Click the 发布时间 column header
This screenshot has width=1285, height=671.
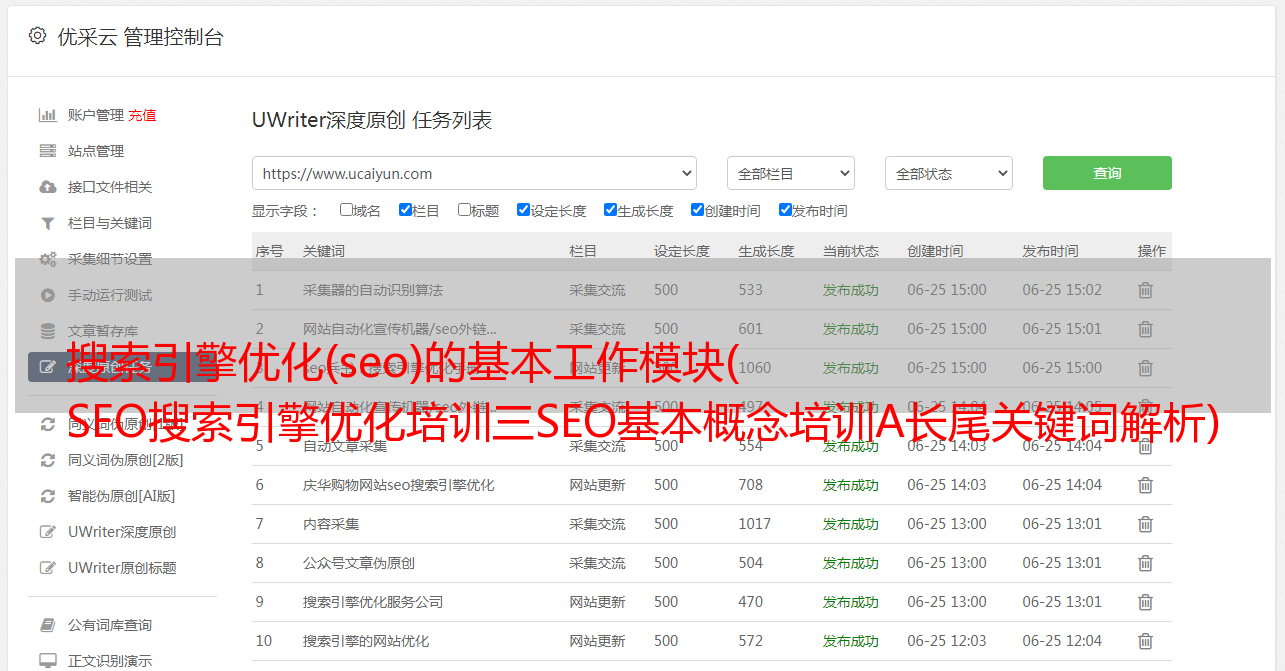point(1050,251)
